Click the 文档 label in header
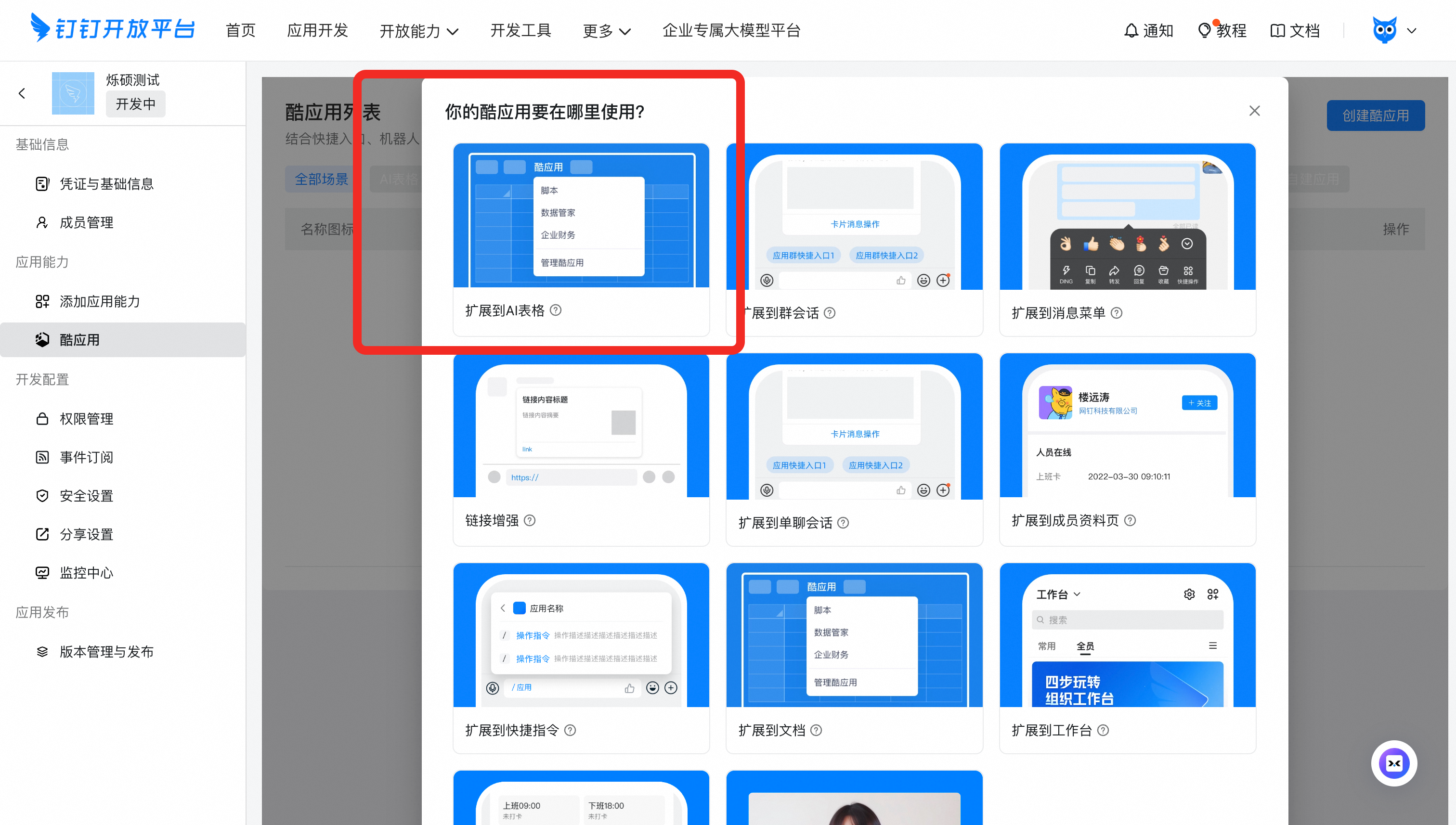 pos(1305,31)
